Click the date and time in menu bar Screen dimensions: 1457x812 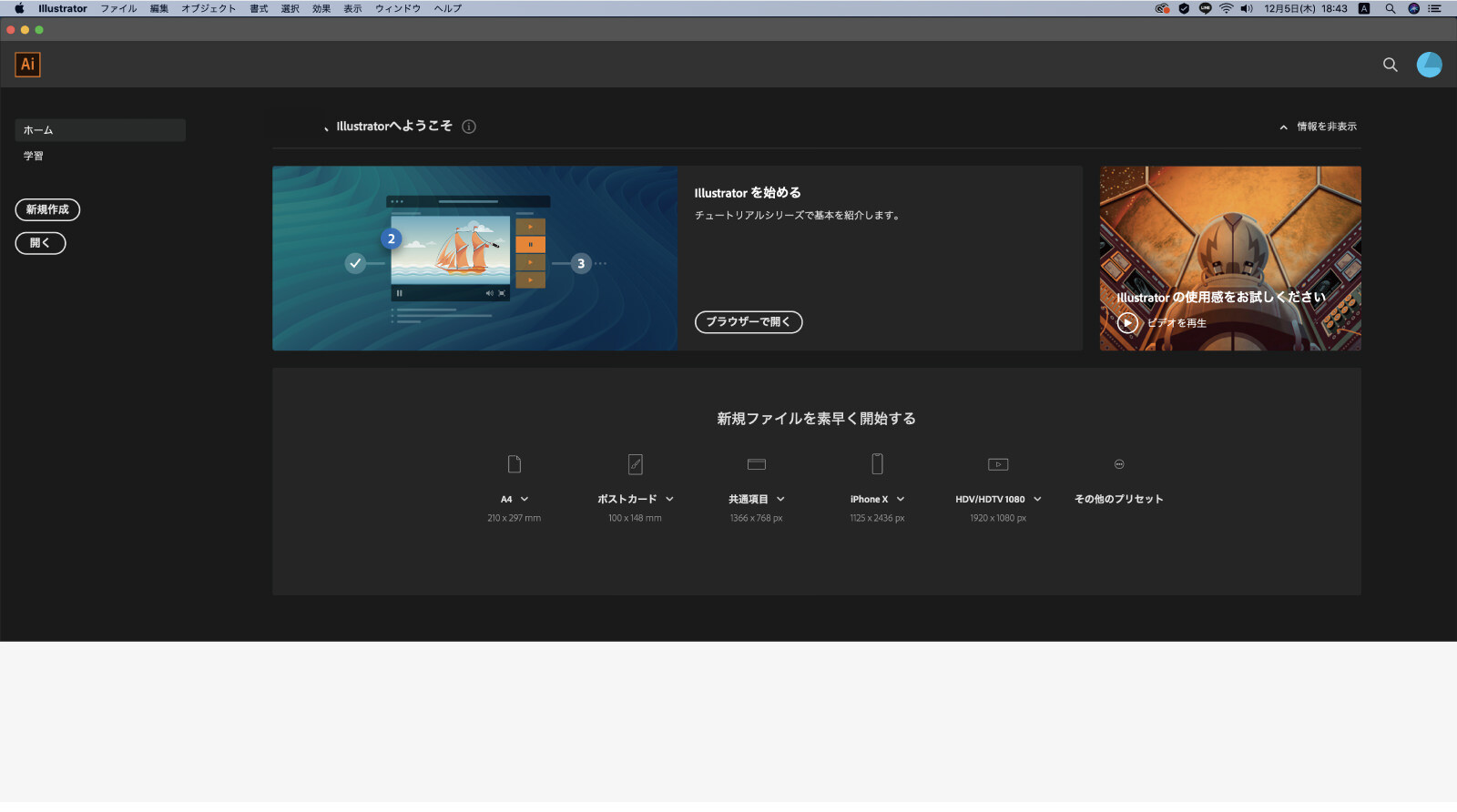click(x=1305, y=8)
